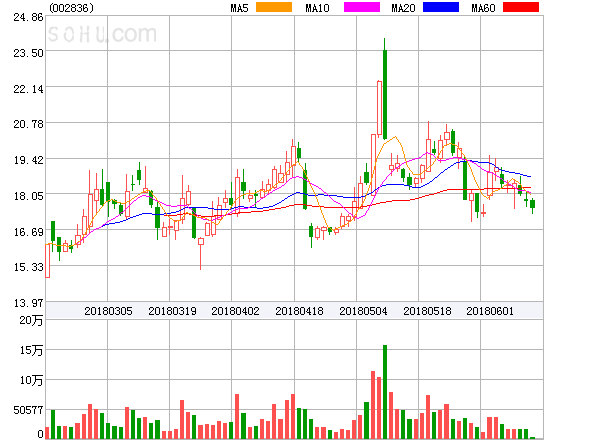Click the 24.86 price axis label

[28, 17]
